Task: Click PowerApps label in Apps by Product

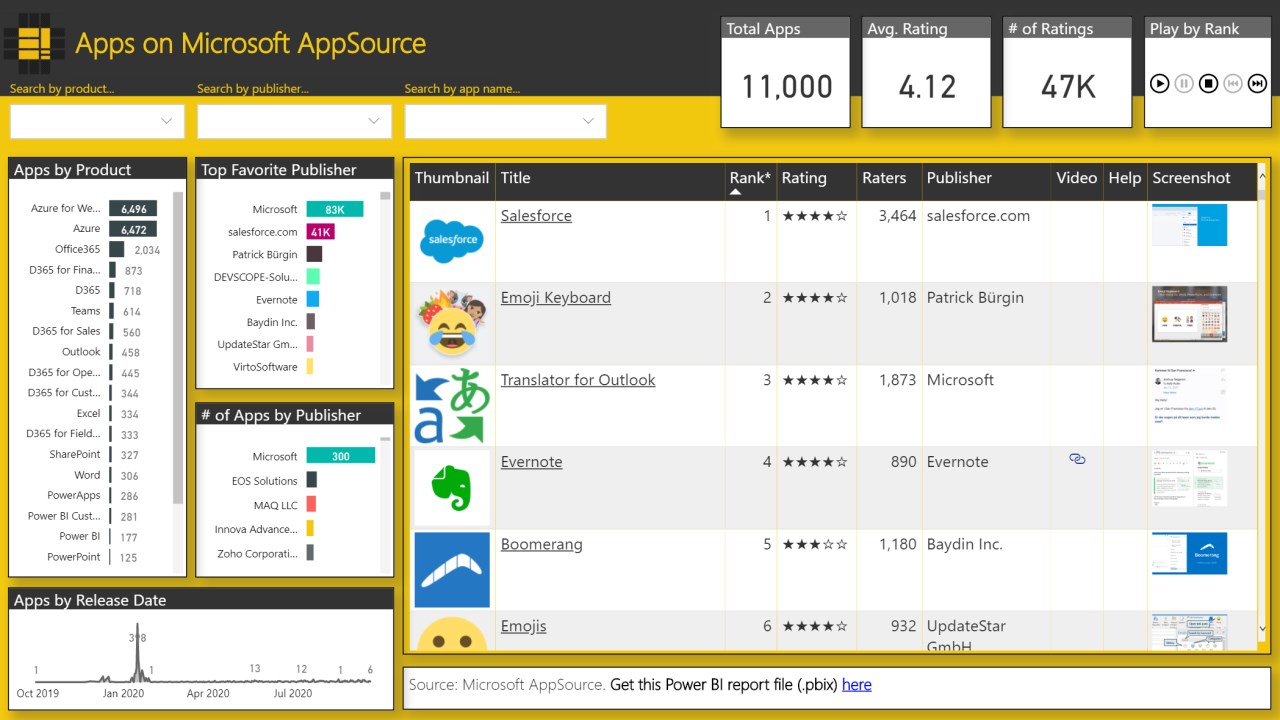Action: tap(74, 495)
